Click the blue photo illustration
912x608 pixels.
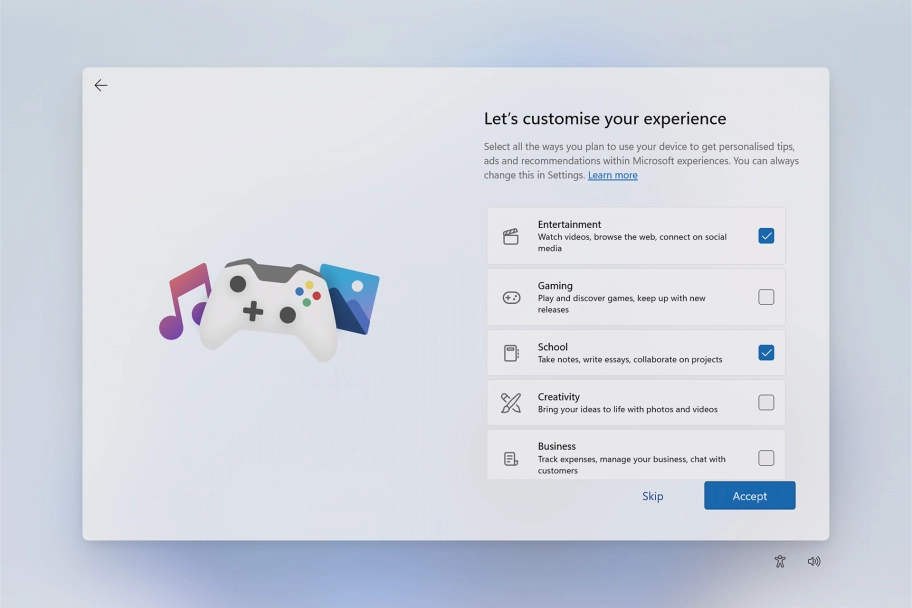[354, 295]
